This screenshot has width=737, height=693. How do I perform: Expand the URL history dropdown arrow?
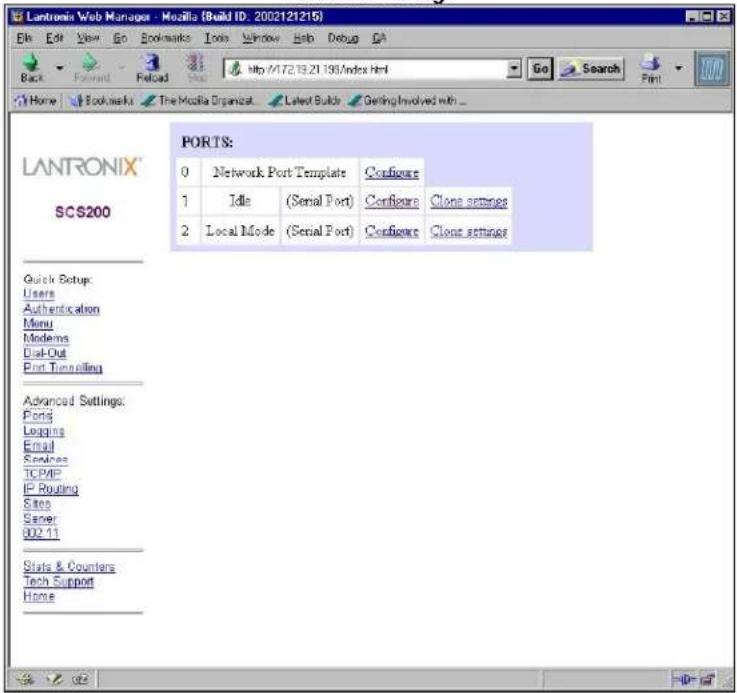[x=515, y=70]
